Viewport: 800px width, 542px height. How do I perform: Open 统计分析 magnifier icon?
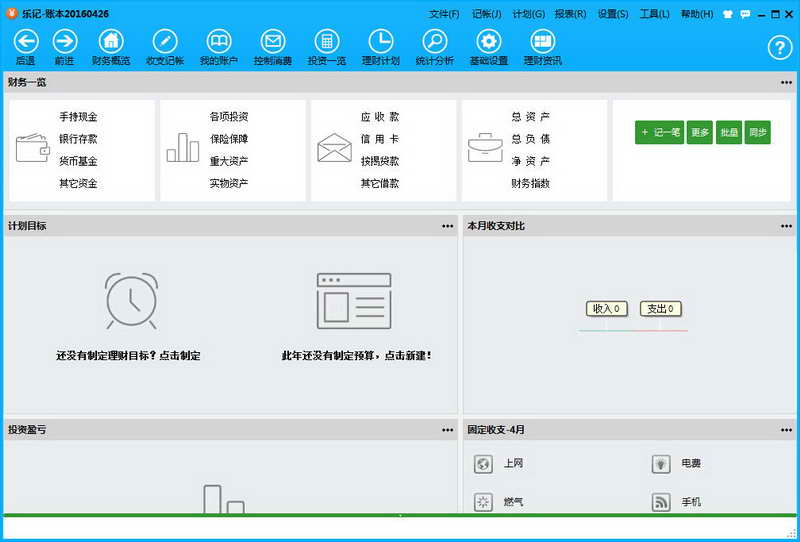pos(434,41)
